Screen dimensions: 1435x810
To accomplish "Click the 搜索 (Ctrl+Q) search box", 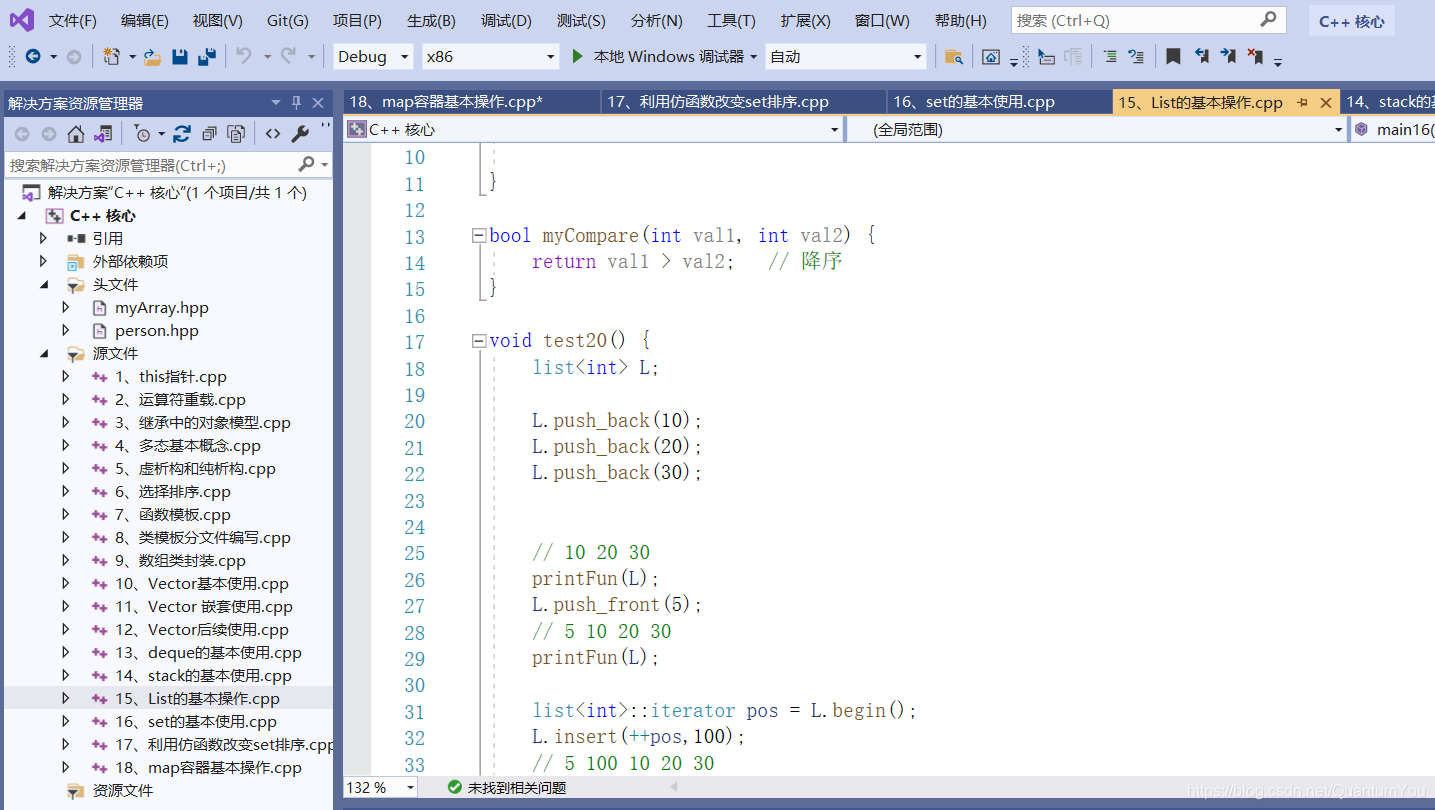I will (x=1147, y=20).
